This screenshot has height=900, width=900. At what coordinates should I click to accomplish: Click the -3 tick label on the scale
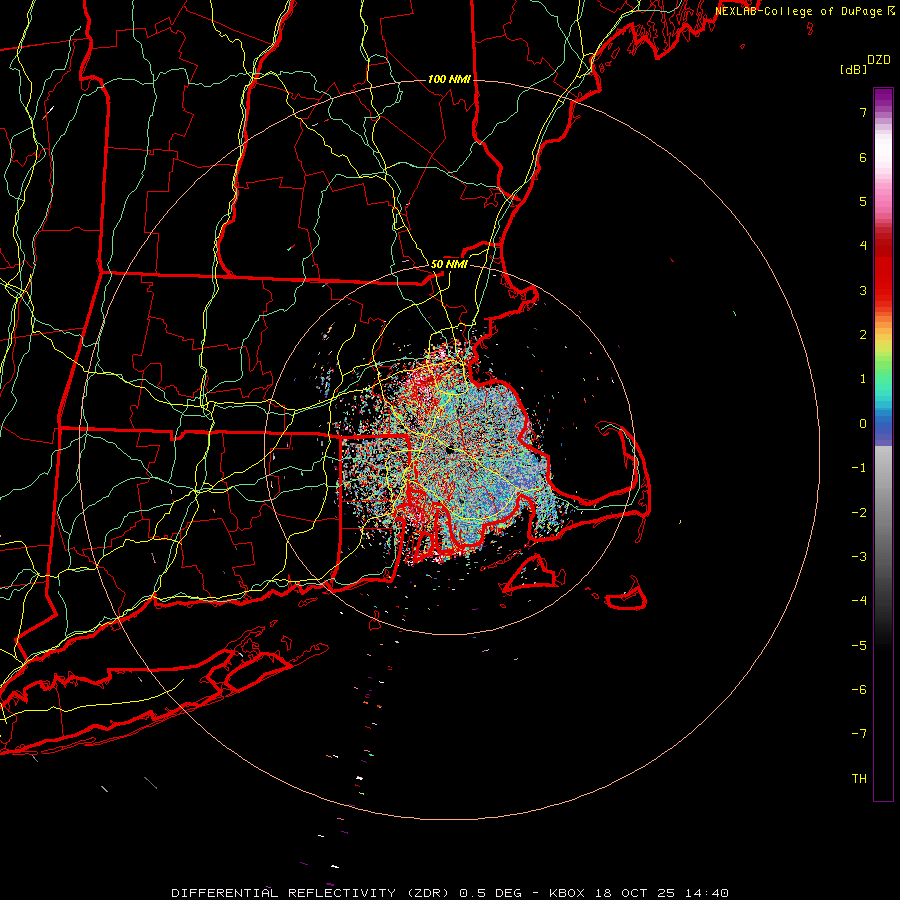pos(859,557)
